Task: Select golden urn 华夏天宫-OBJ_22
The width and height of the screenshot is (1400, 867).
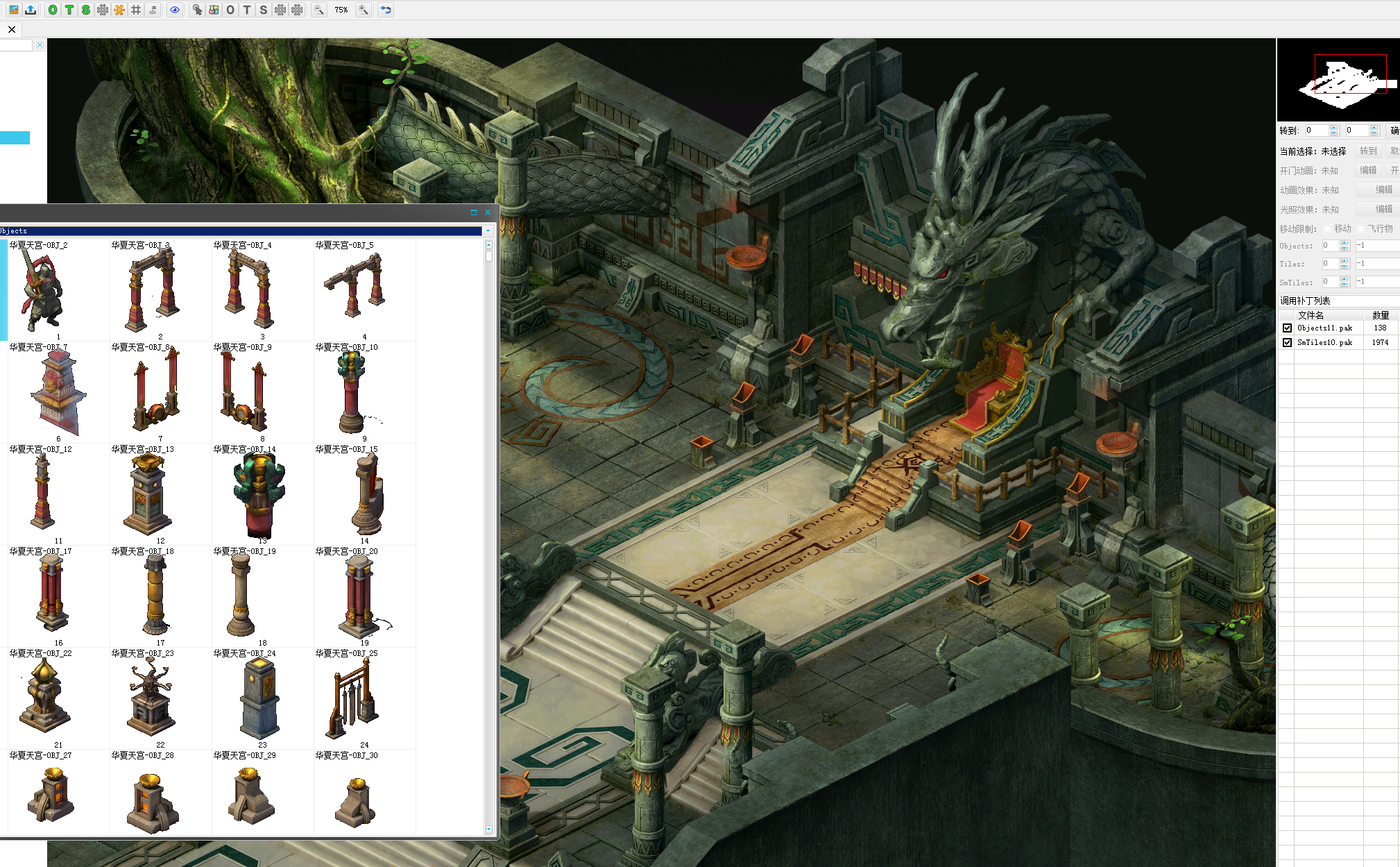Action: point(58,698)
